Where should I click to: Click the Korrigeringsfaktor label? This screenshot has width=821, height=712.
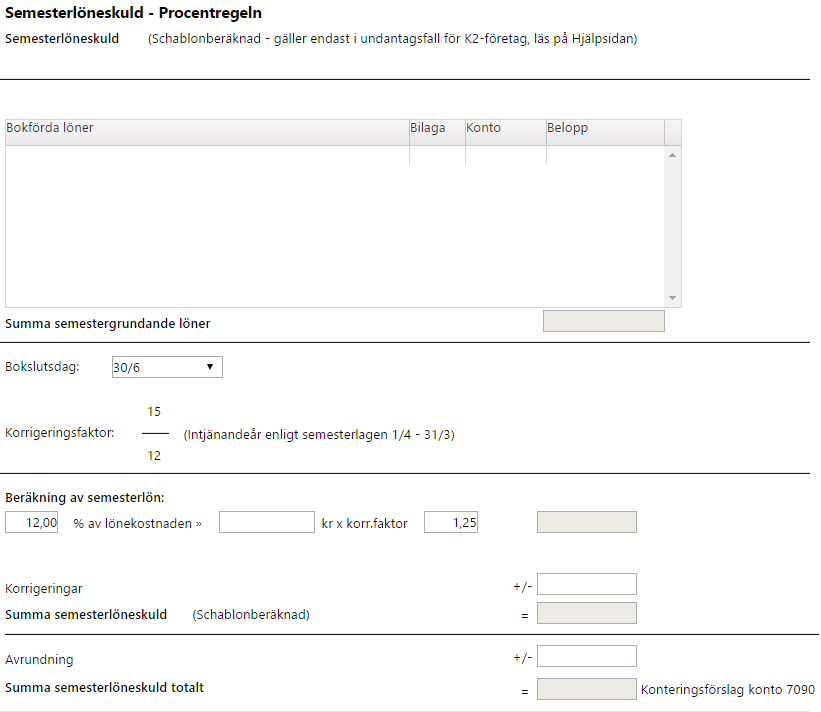(60, 433)
